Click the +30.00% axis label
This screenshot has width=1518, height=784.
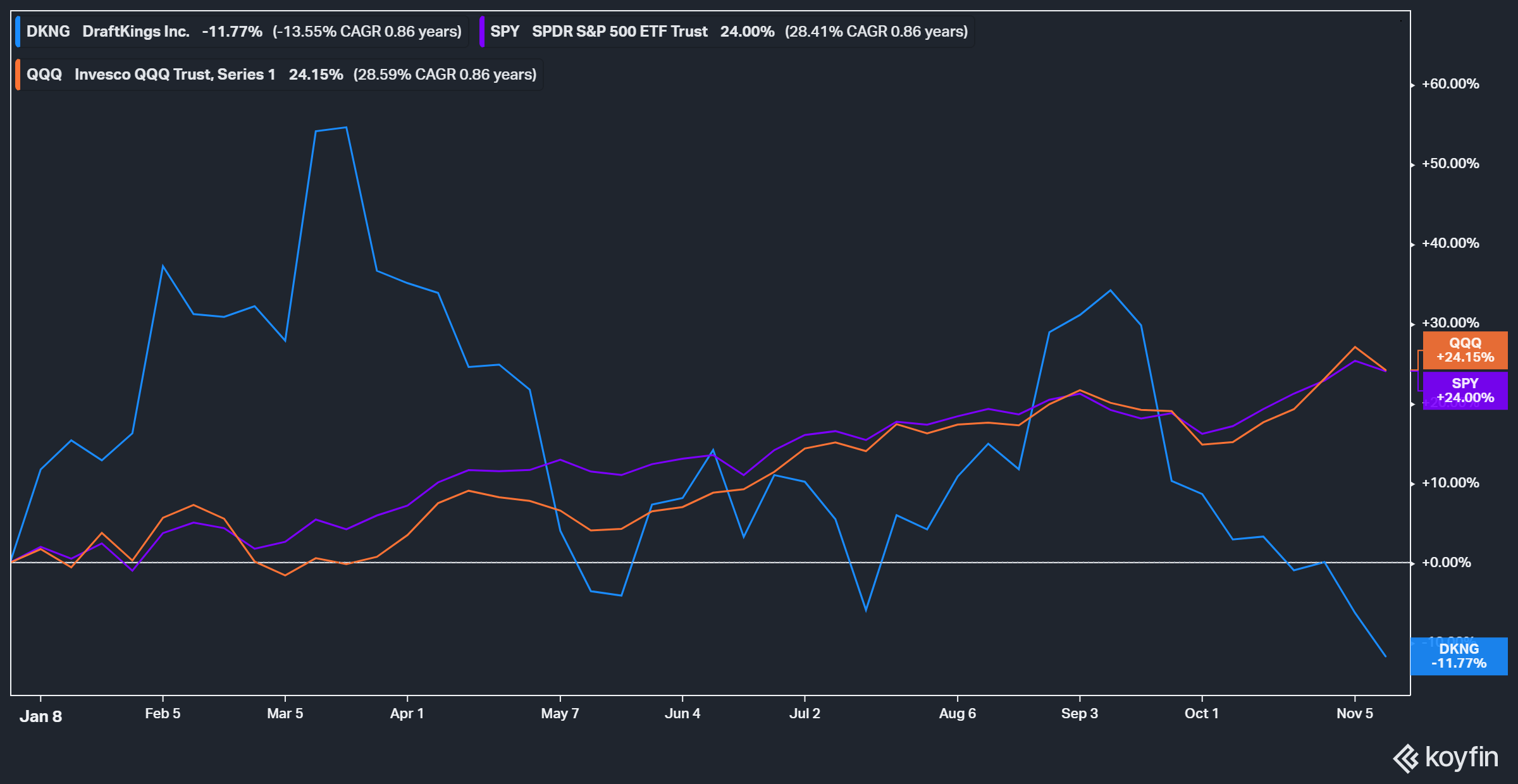[x=1450, y=323]
